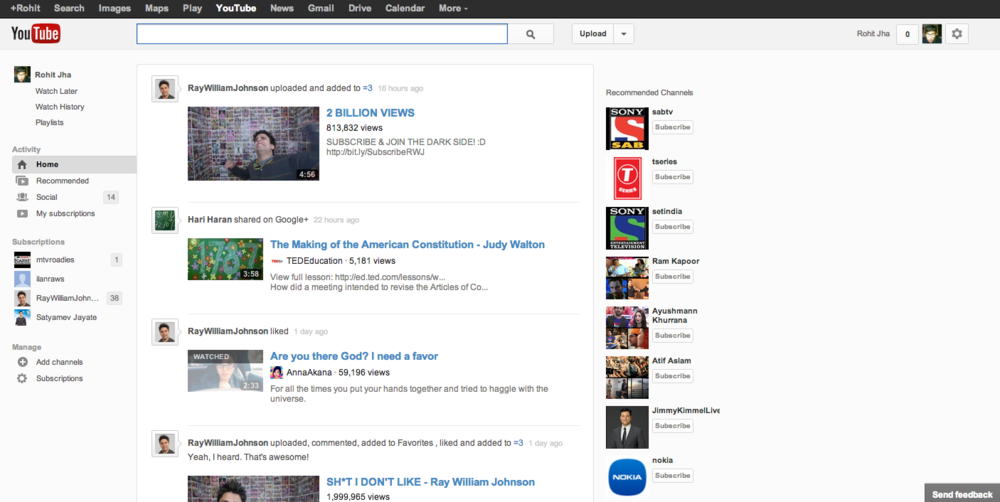
Task: Click +Rohit in the Google bar
Action: point(26,8)
